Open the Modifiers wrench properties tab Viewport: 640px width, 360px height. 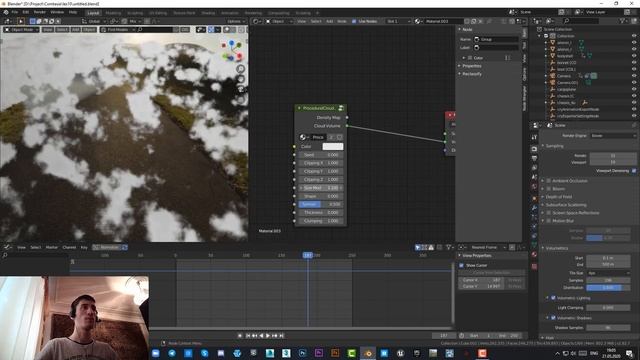point(534,207)
